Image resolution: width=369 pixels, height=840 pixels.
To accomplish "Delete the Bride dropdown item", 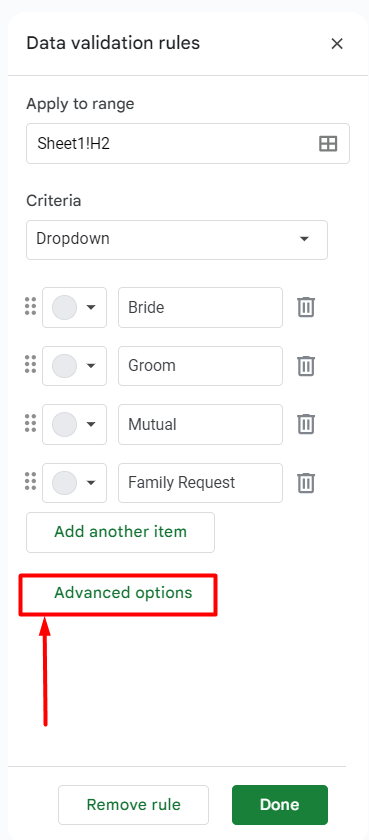I will click(306, 308).
